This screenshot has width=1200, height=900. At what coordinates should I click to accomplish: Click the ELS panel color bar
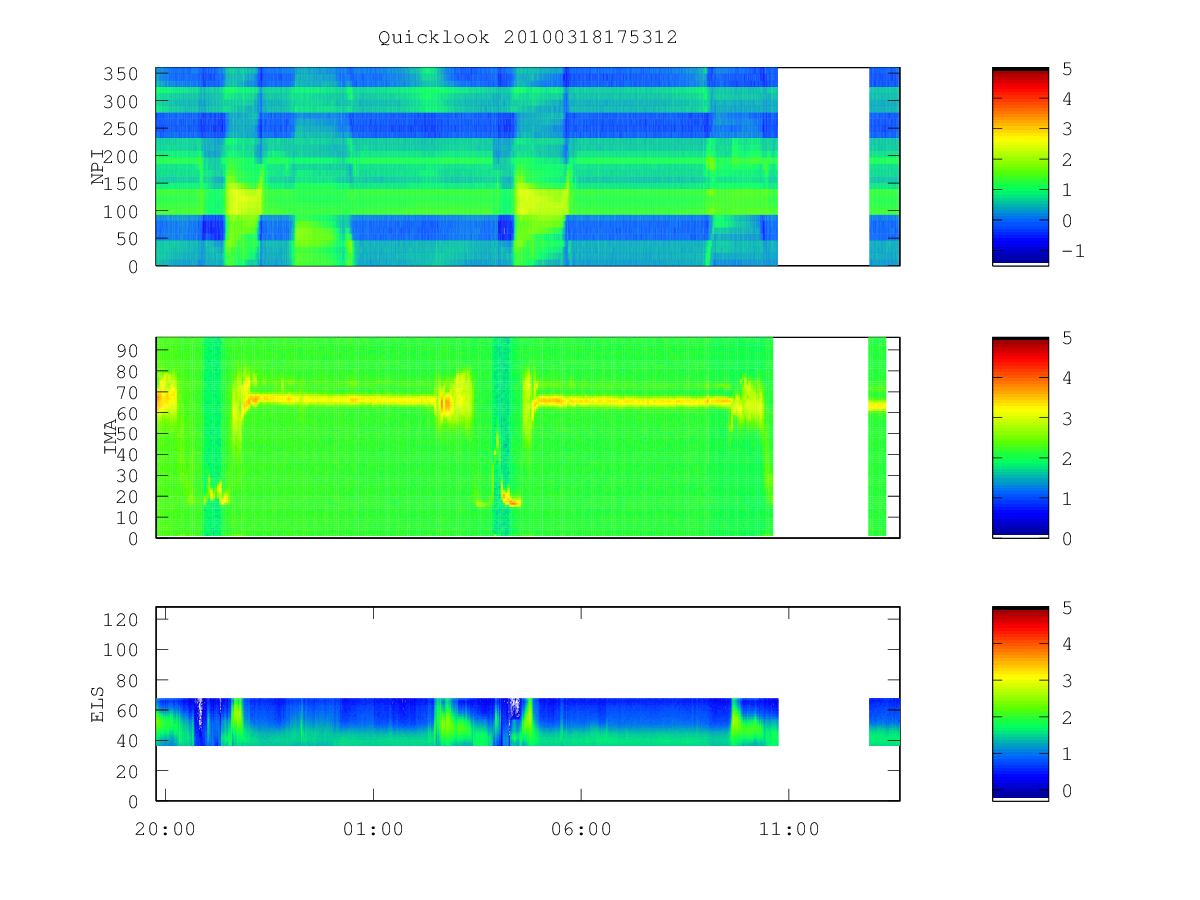point(1020,704)
